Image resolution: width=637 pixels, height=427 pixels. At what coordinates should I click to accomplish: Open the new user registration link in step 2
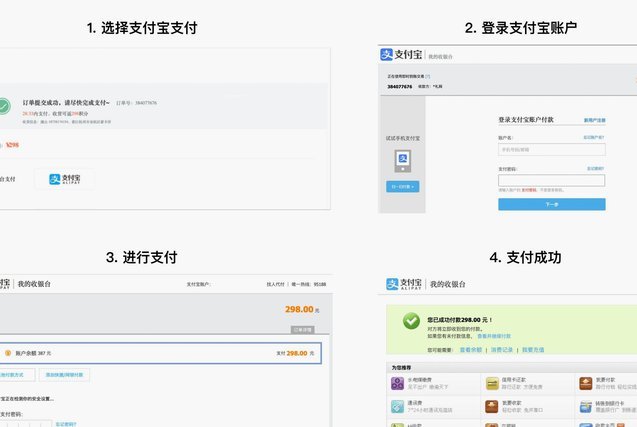point(594,120)
